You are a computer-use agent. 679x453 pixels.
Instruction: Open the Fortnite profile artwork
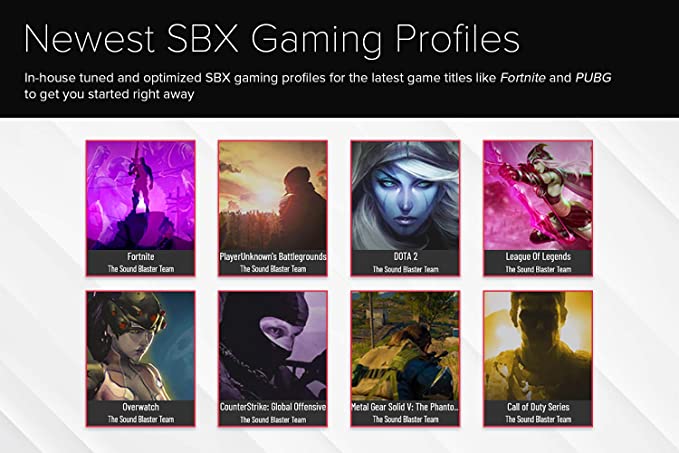tap(140, 195)
